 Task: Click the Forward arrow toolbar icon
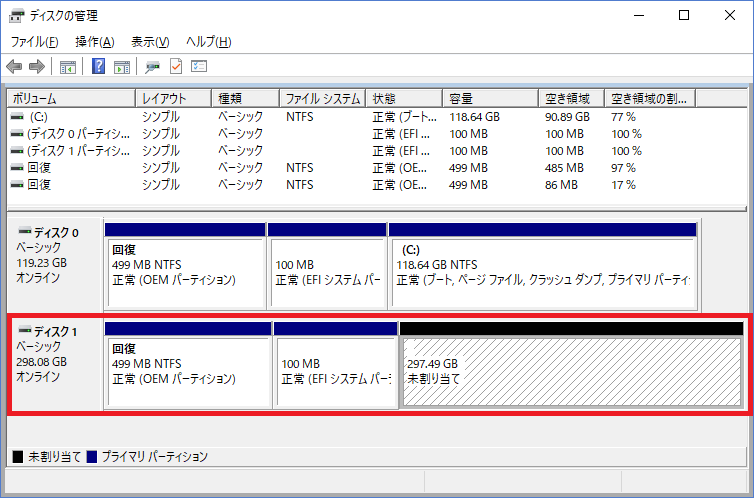click(x=37, y=67)
